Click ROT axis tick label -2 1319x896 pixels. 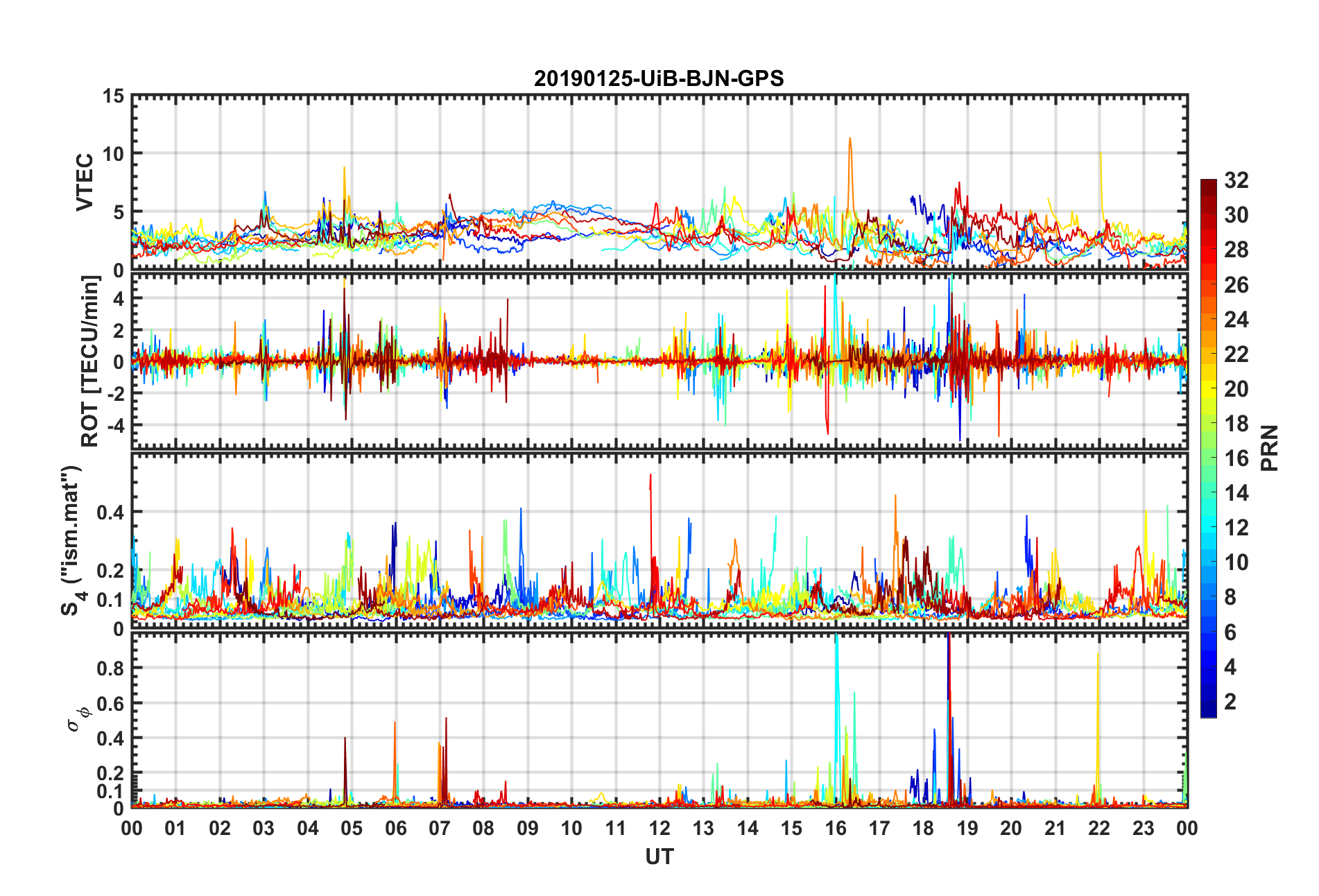116,393
